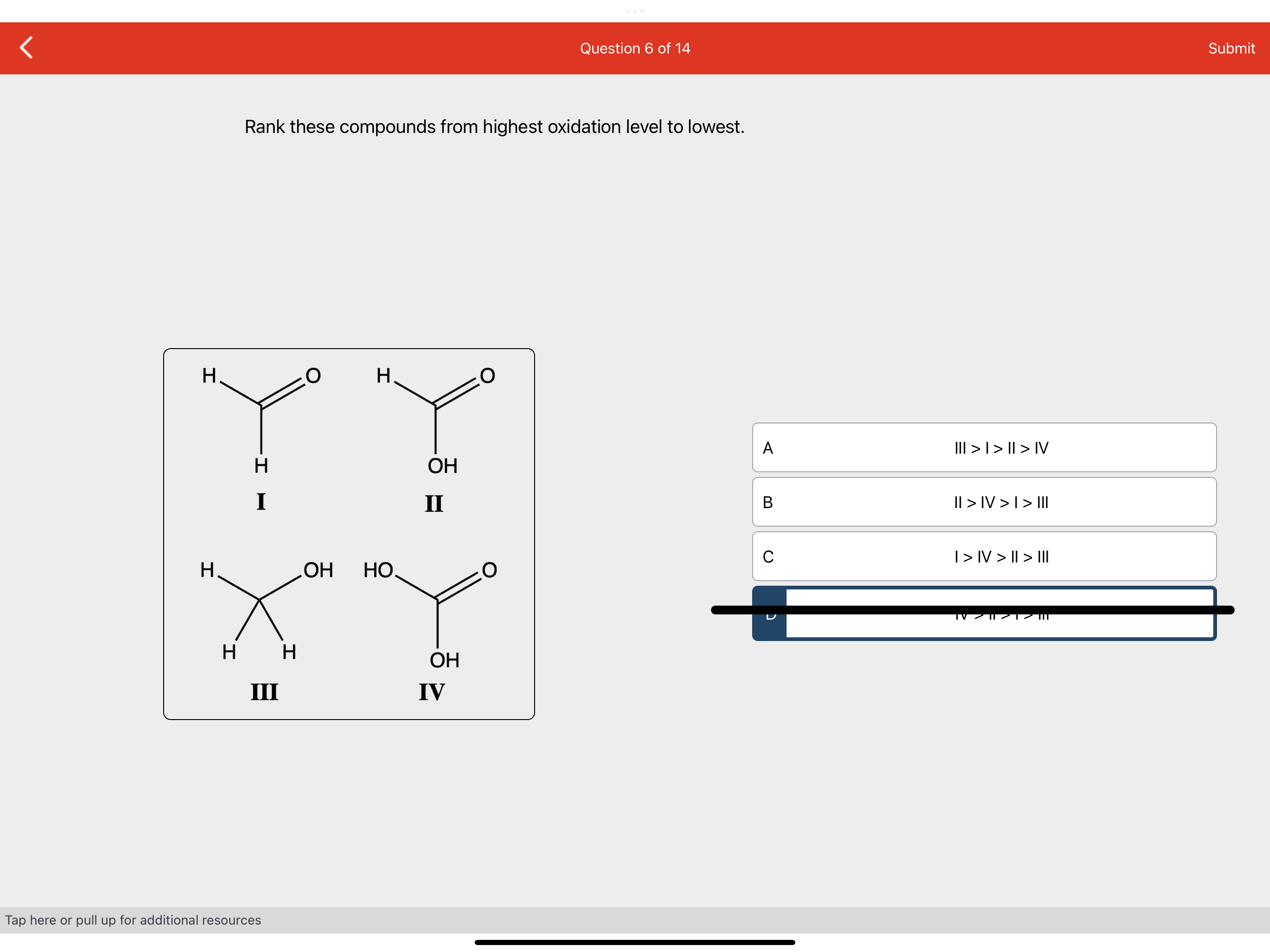
Task: Tap compound IV structure label
Action: pyautogui.click(x=431, y=692)
